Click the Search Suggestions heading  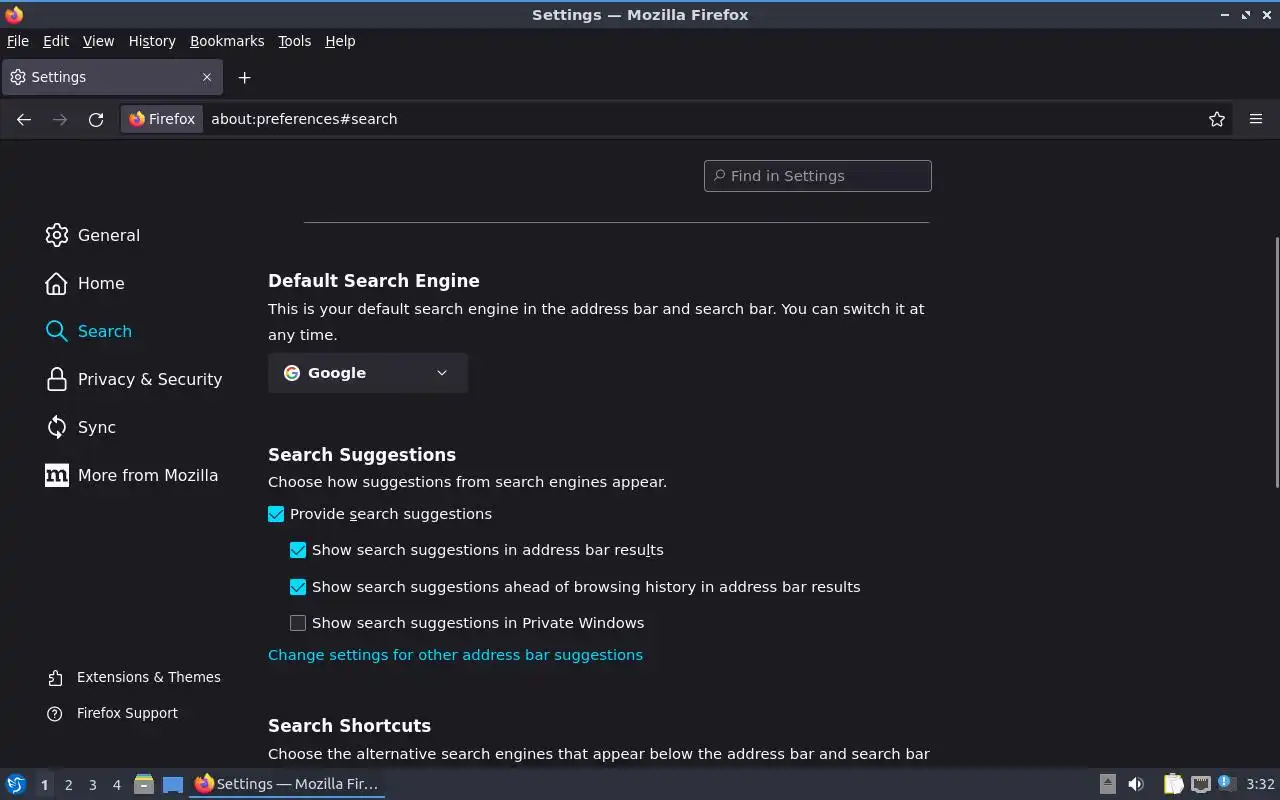point(362,455)
